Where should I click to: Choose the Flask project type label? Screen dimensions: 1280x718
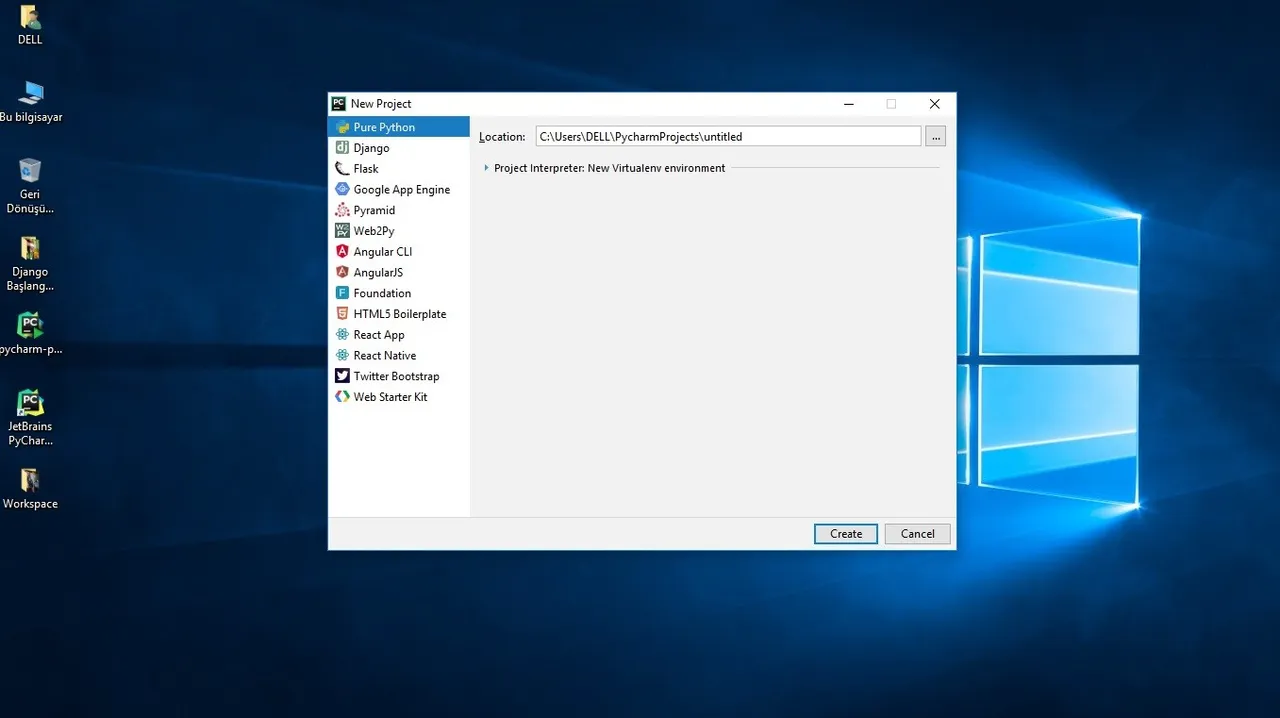pyautogui.click(x=366, y=169)
